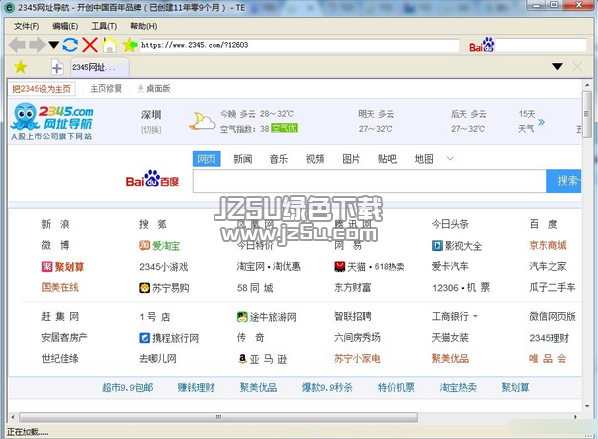598x439 pixels.
Task: Open favorites with yellow star icon
Action: [x=21, y=67]
